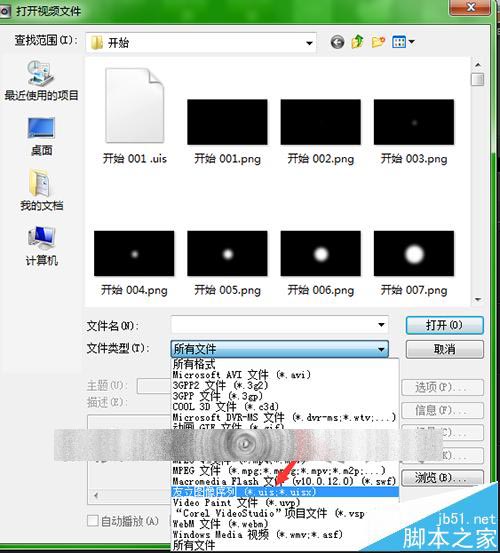Expand the file name history dropdown

(x=381, y=324)
